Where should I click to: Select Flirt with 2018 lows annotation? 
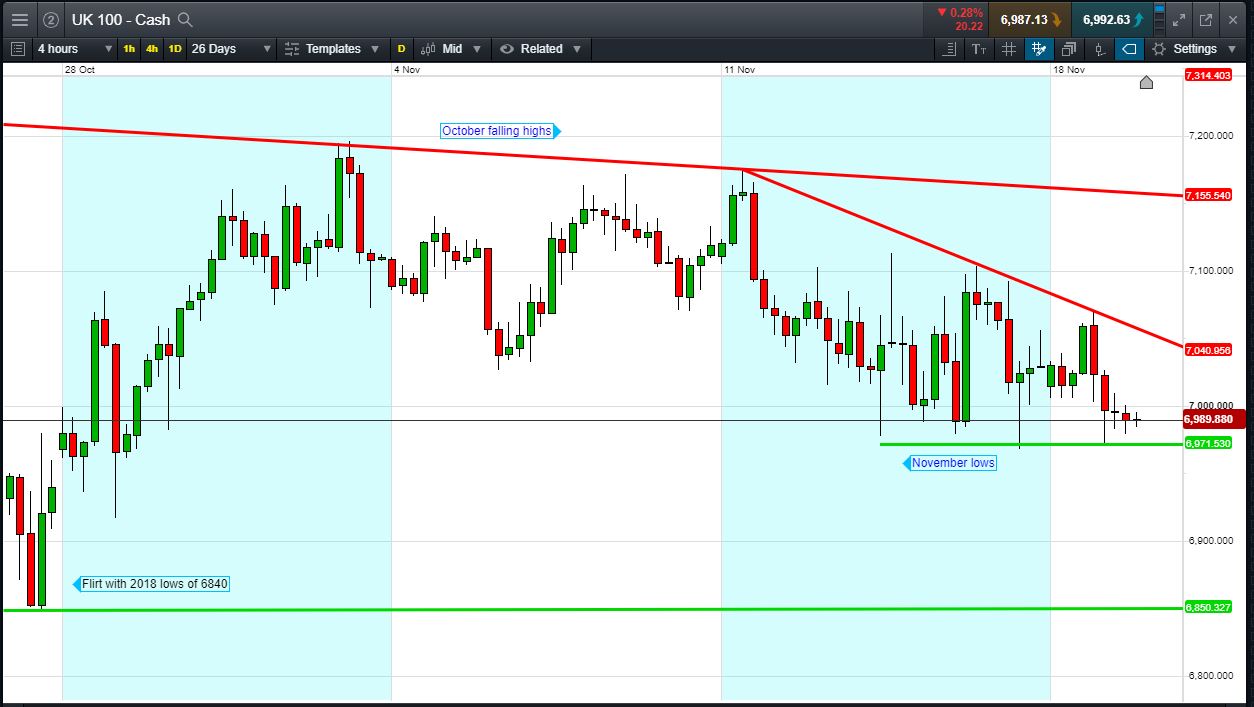pos(151,583)
